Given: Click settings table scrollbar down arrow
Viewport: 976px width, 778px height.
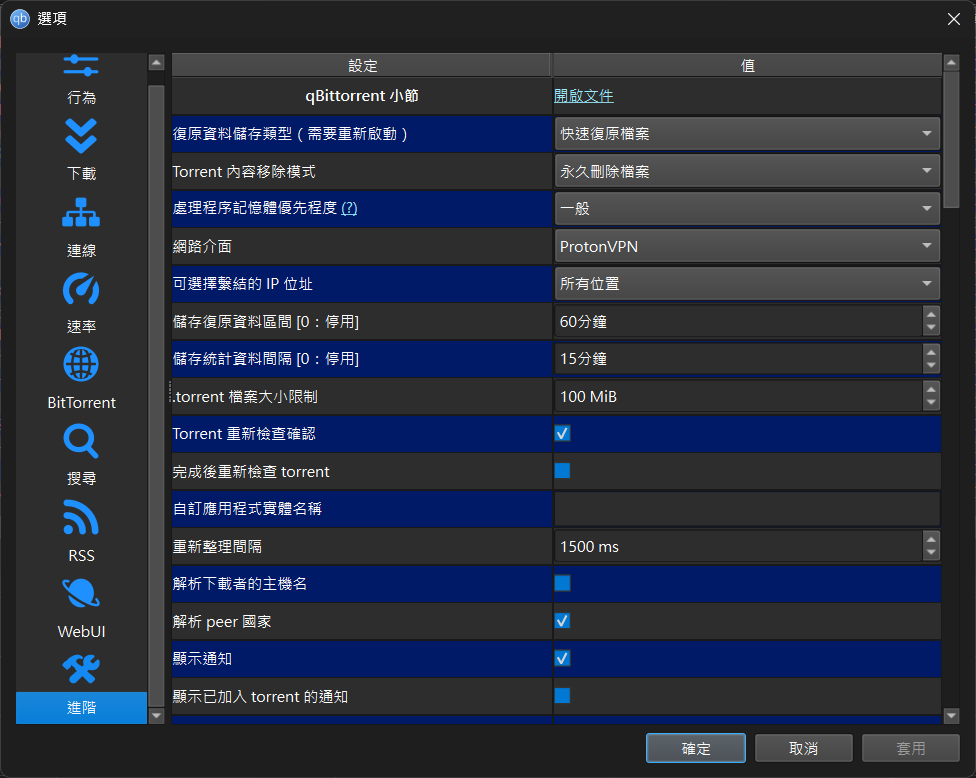Looking at the screenshot, I should click(x=951, y=716).
